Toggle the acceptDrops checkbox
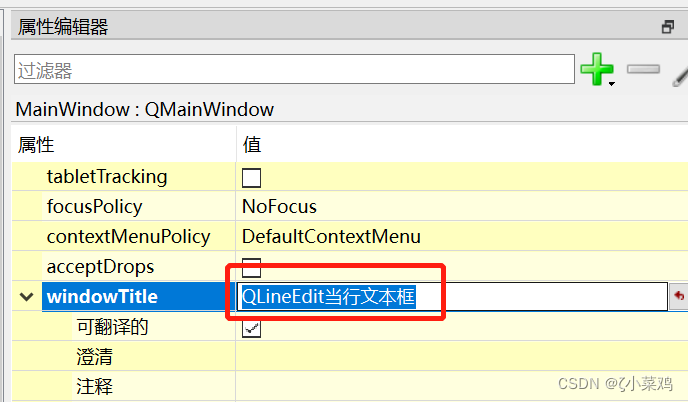Image resolution: width=688 pixels, height=402 pixels. [x=251, y=267]
